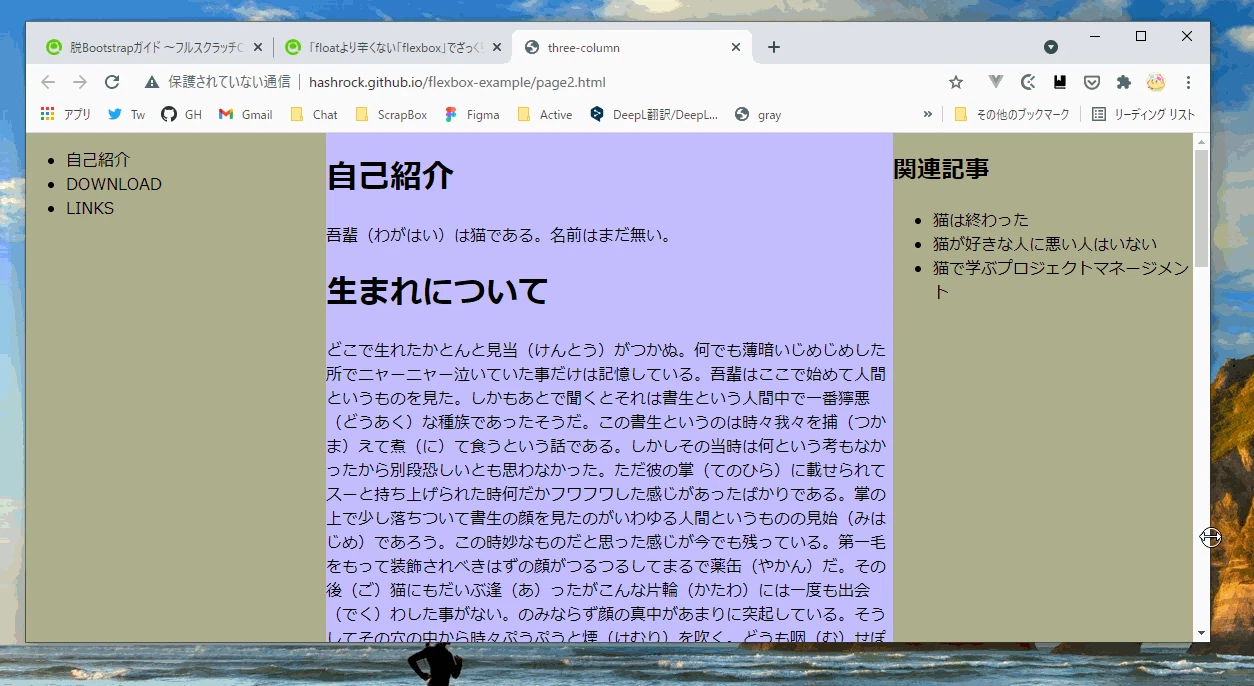Open the Figma bookmark
1254x686 pixels.
(472, 114)
